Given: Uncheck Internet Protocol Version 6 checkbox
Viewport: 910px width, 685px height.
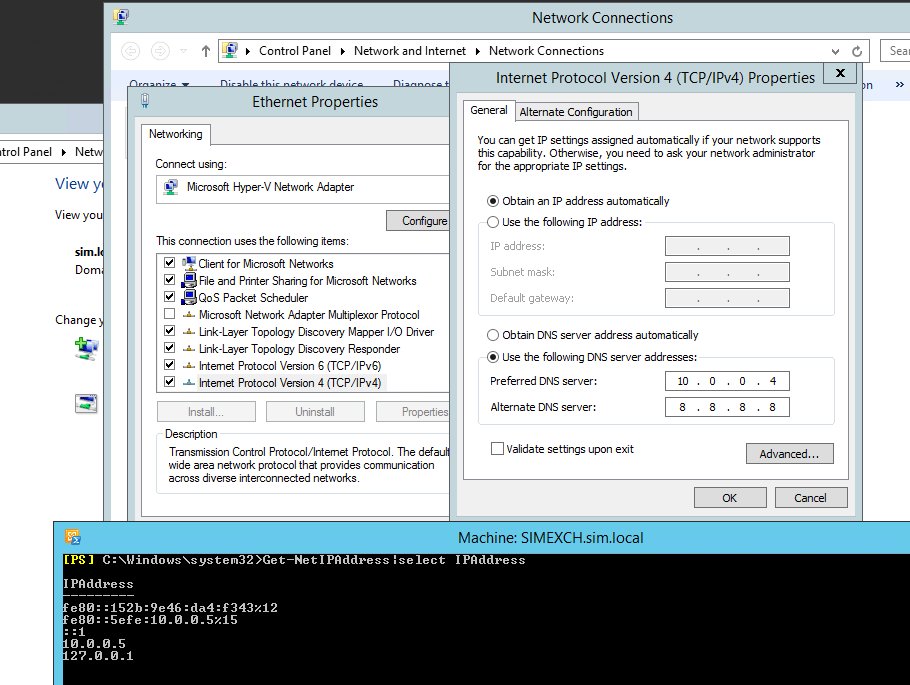Looking at the screenshot, I should 169,365.
